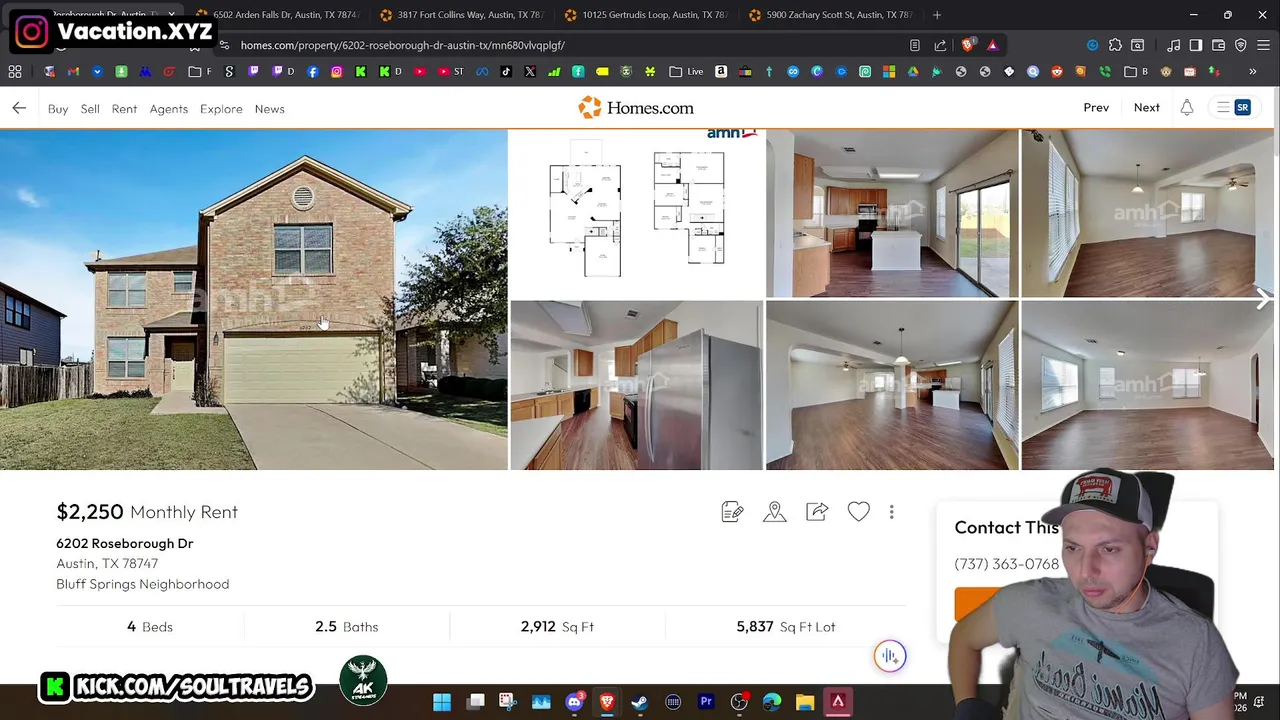Open the Agents menu

coord(169,109)
